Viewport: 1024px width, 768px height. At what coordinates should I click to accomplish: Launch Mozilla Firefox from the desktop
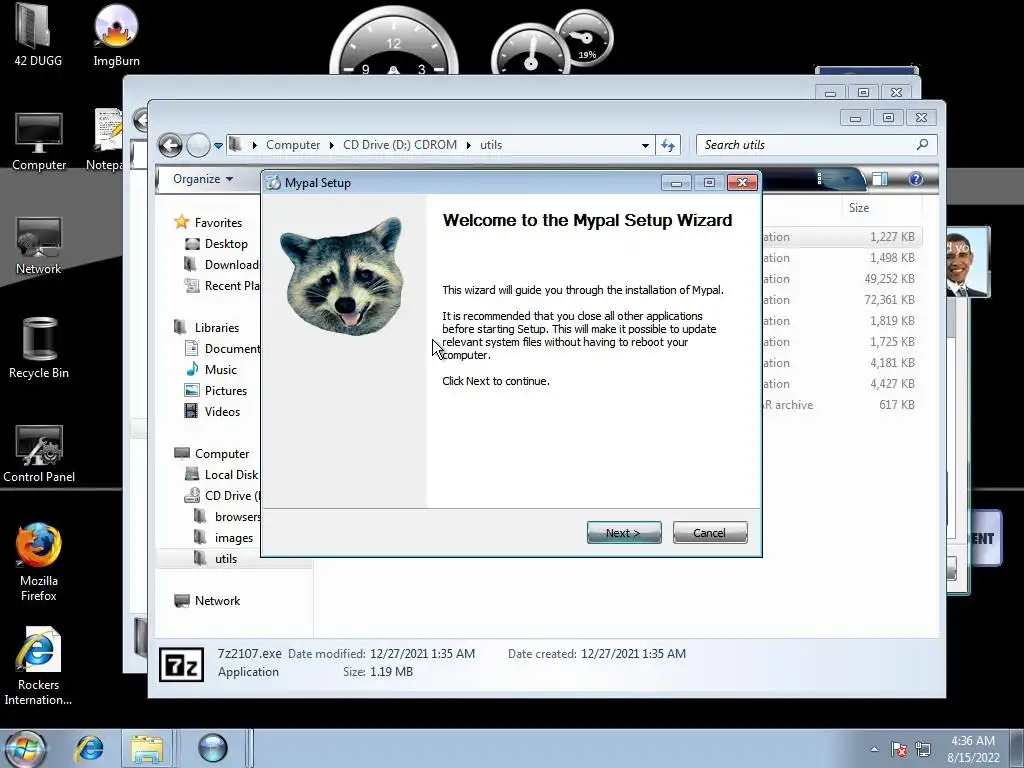coord(39,562)
